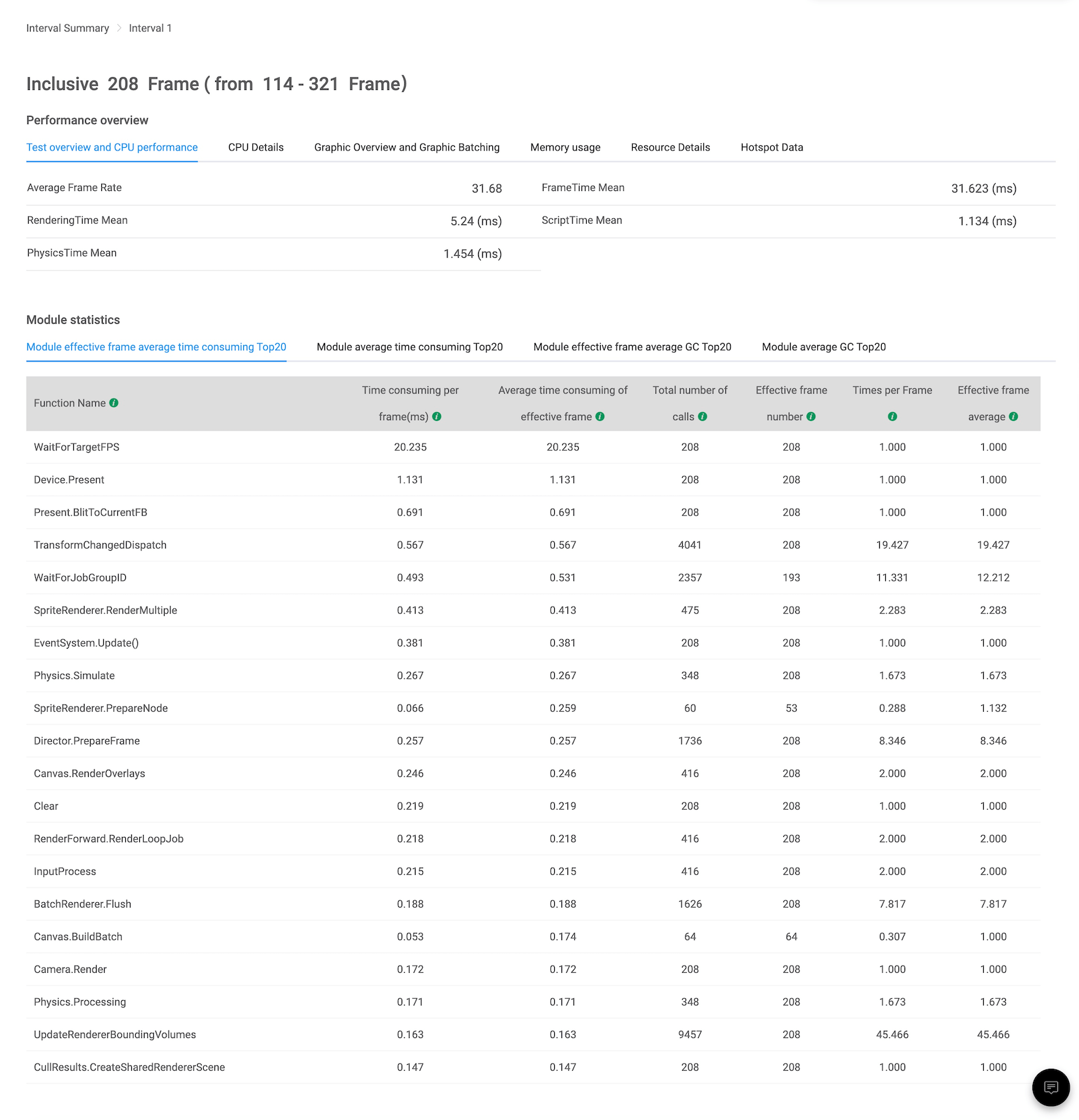Click info icon next to Function Name
The height and width of the screenshot is (1120, 1079).
[114, 403]
